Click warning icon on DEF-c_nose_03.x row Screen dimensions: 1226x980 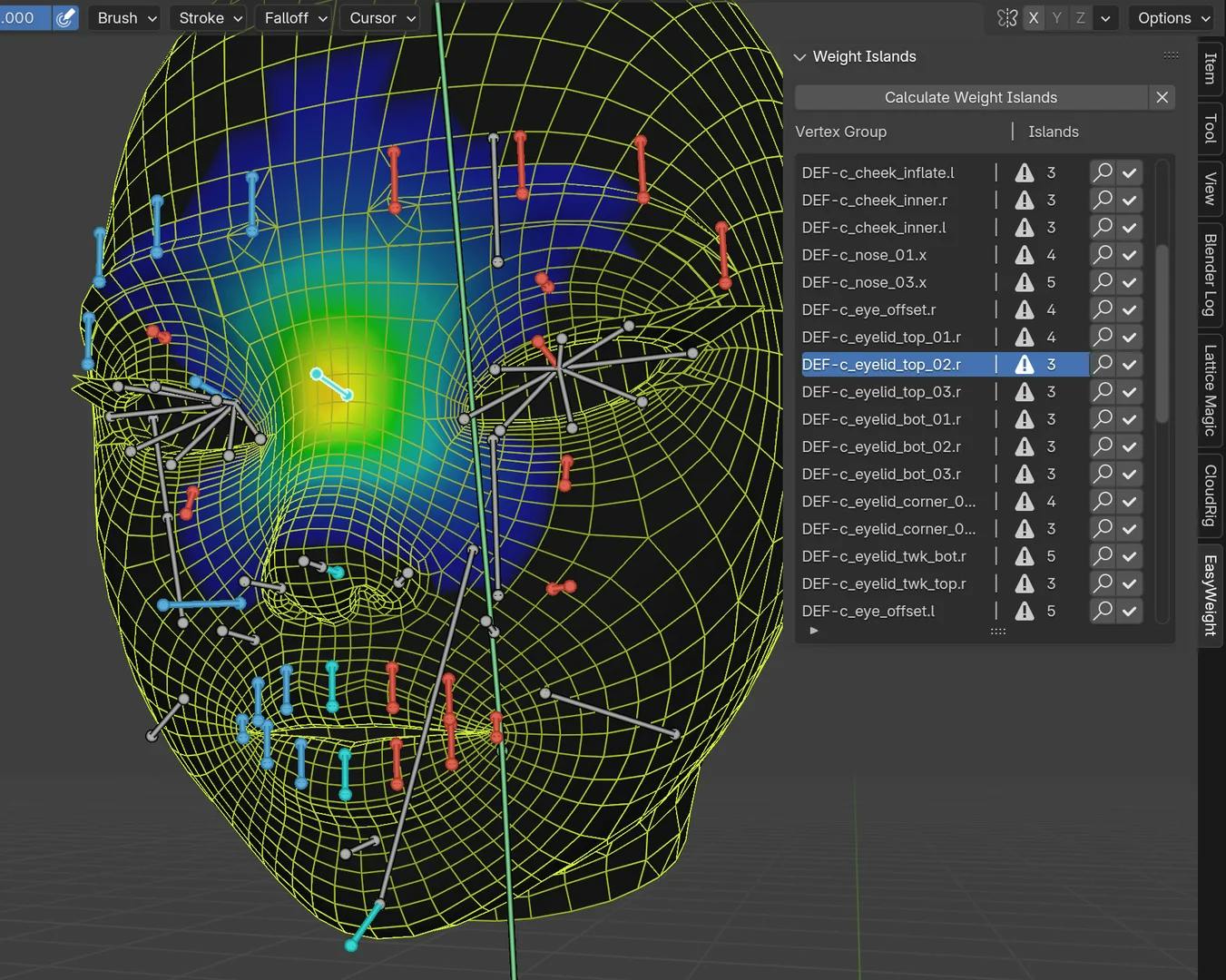point(1025,282)
